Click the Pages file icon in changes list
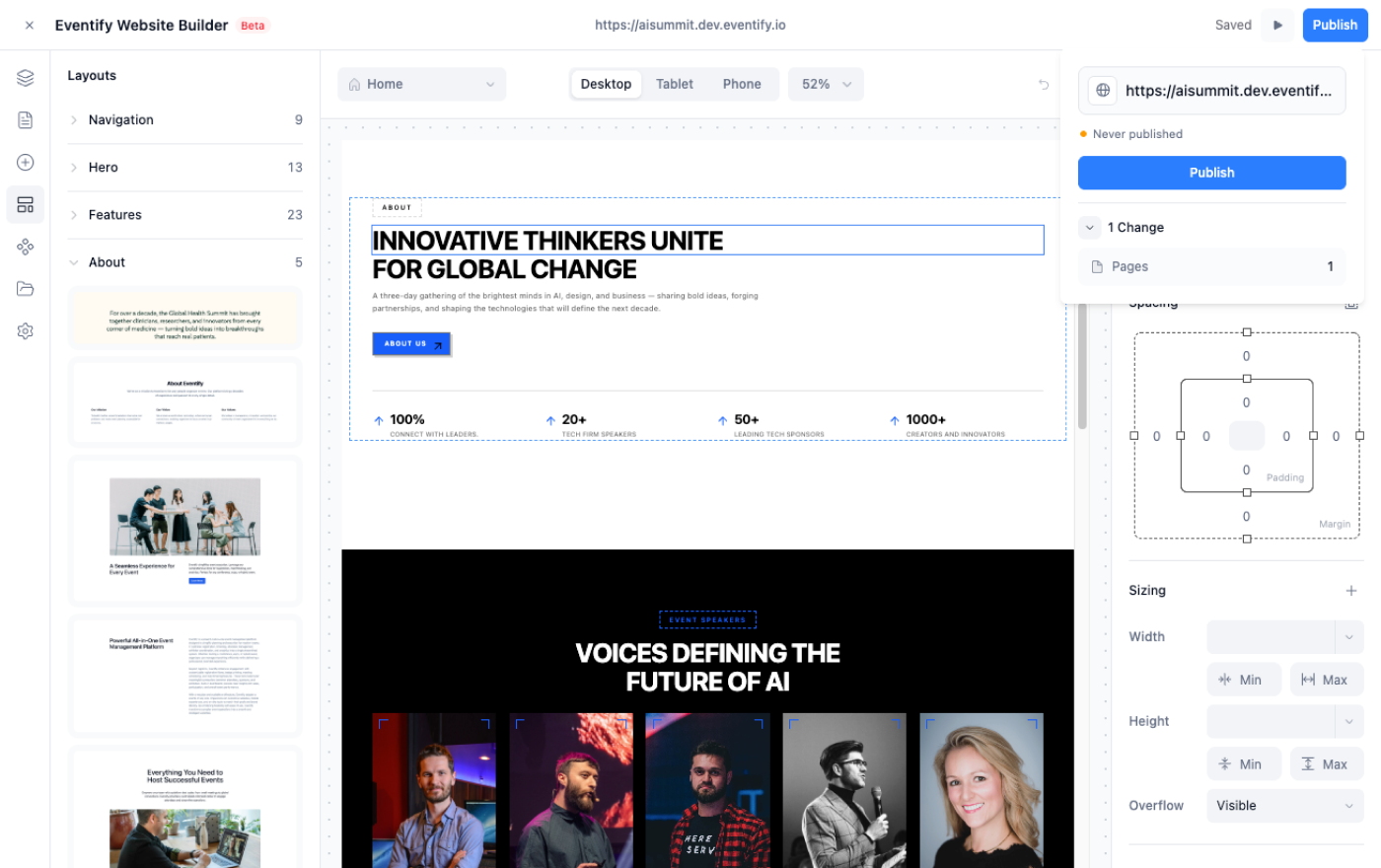 [1097, 267]
